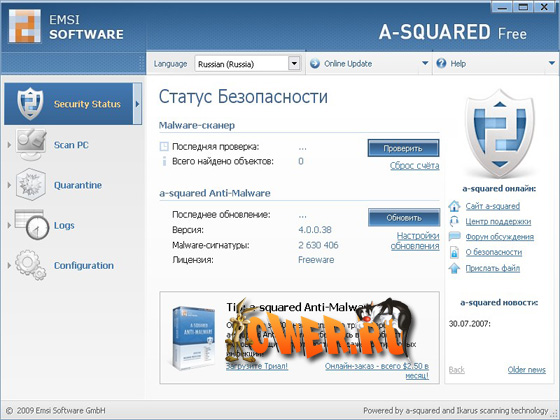Image resolution: width=560 pixels, height=420 pixels.
Task: Select the Security Status menu item
Action: pos(73,104)
